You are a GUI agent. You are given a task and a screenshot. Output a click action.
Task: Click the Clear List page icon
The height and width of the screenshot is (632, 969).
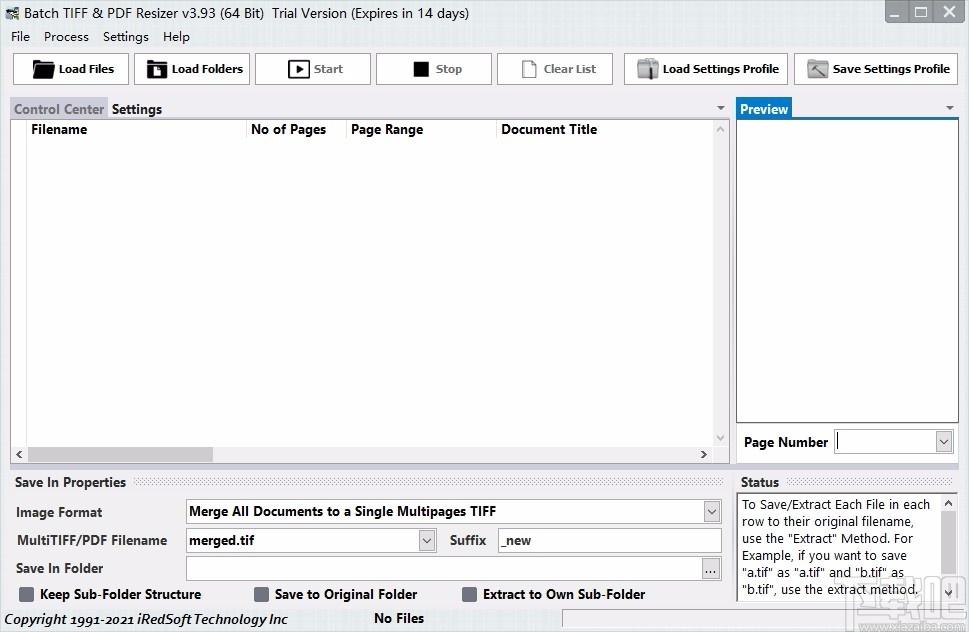point(529,69)
